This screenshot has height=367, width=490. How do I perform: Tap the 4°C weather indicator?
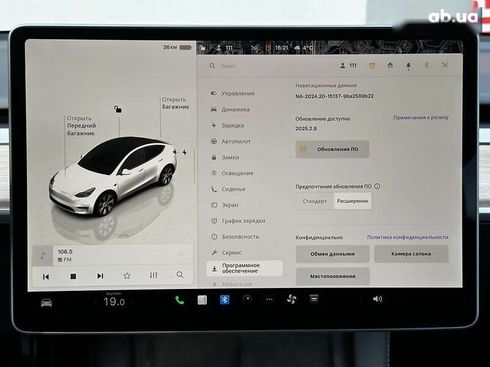click(304, 48)
